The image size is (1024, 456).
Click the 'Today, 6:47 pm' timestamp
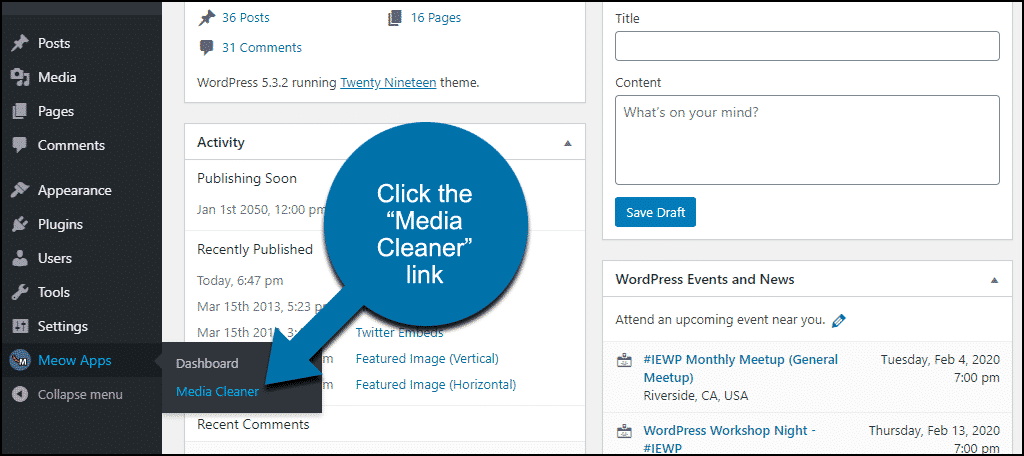[x=240, y=281]
